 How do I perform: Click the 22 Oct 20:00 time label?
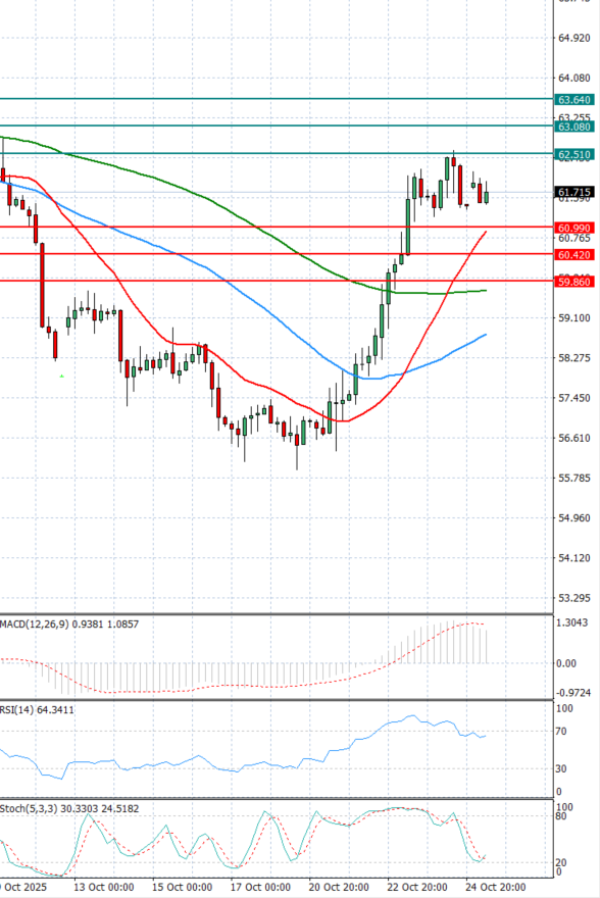(x=418, y=887)
